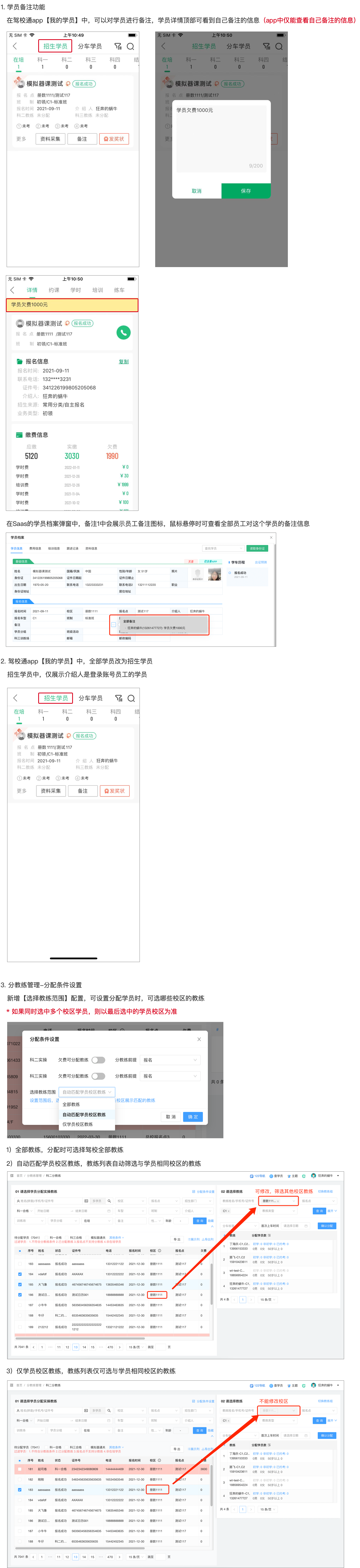Choose 自动匹配学员校区教练 option in the list
The height and width of the screenshot is (1568, 360).
(x=84, y=1114)
